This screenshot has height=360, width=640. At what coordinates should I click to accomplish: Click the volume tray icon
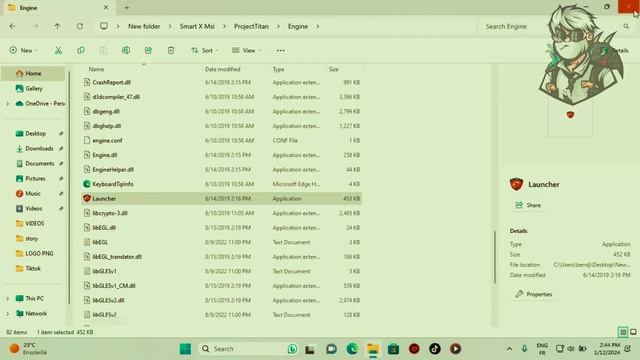571,349
